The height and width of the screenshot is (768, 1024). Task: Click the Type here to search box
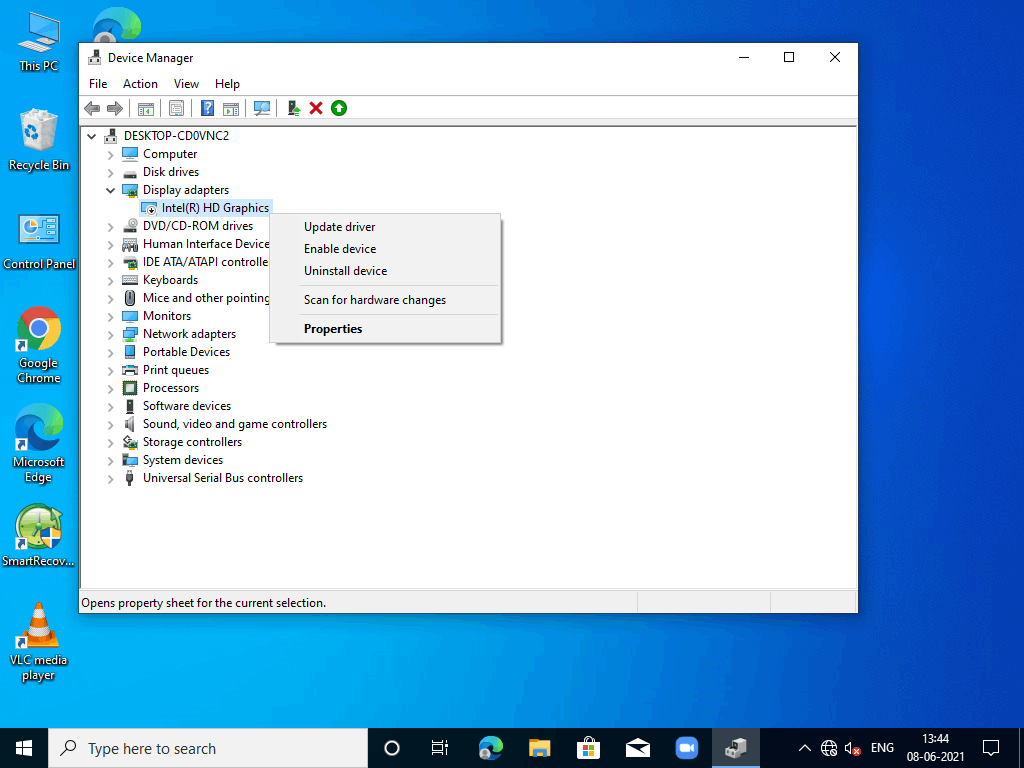coord(210,748)
